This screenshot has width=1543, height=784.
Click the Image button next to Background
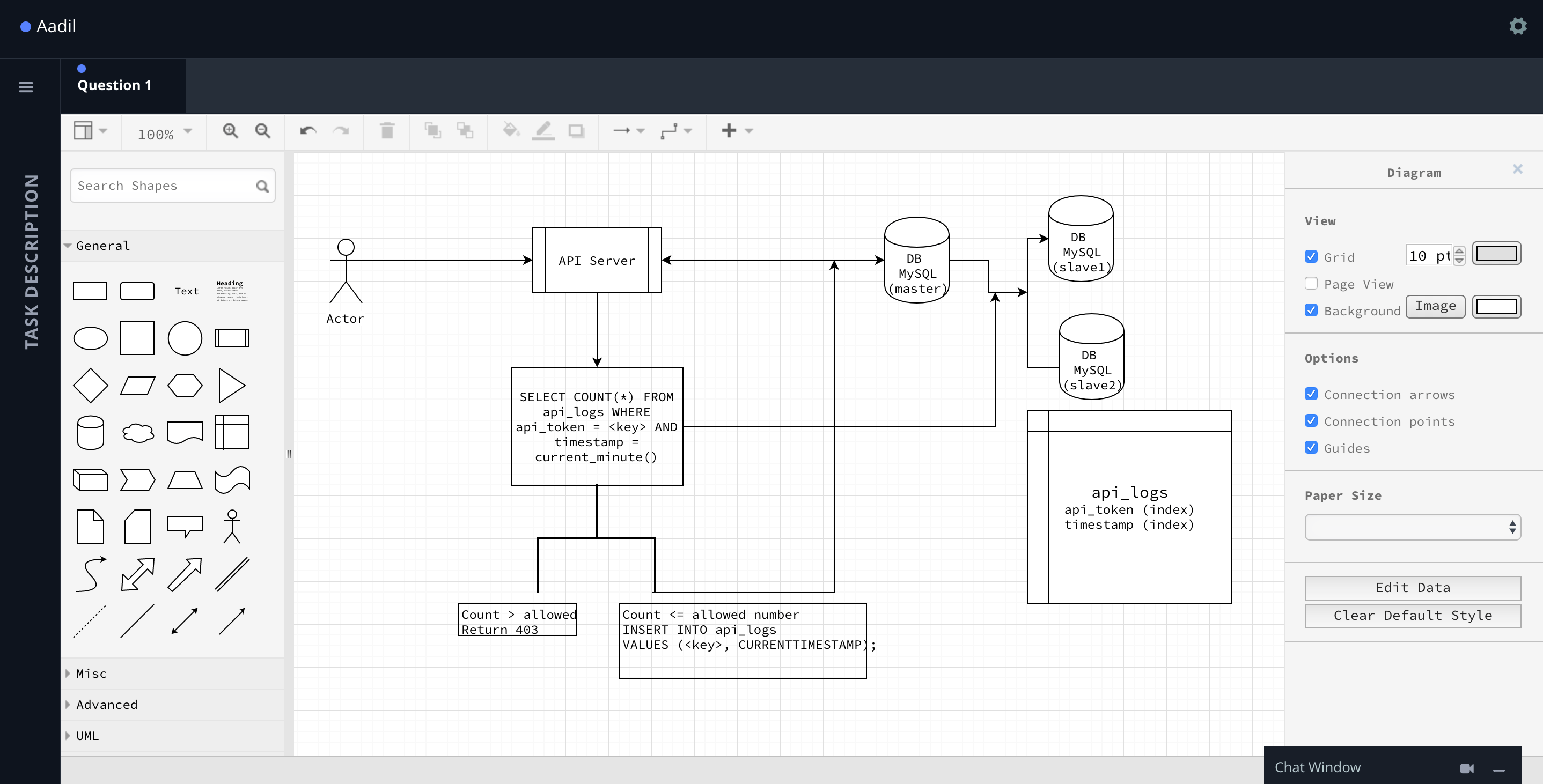[x=1435, y=306]
